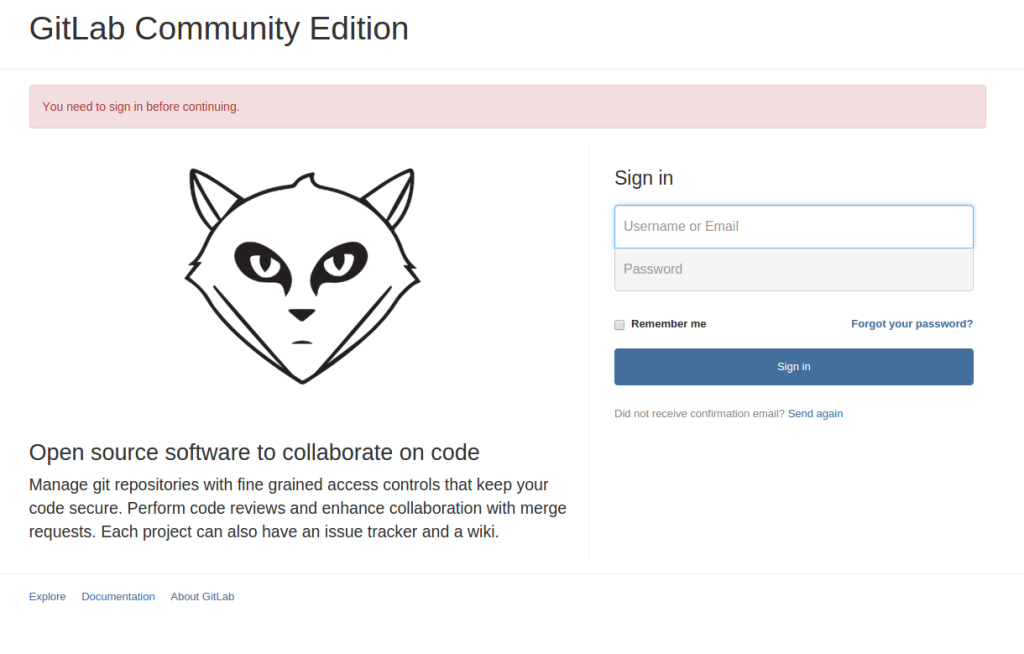Click Send again to resend confirmation email
Viewport: 1024px width, 654px height.
pyautogui.click(x=815, y=413)
